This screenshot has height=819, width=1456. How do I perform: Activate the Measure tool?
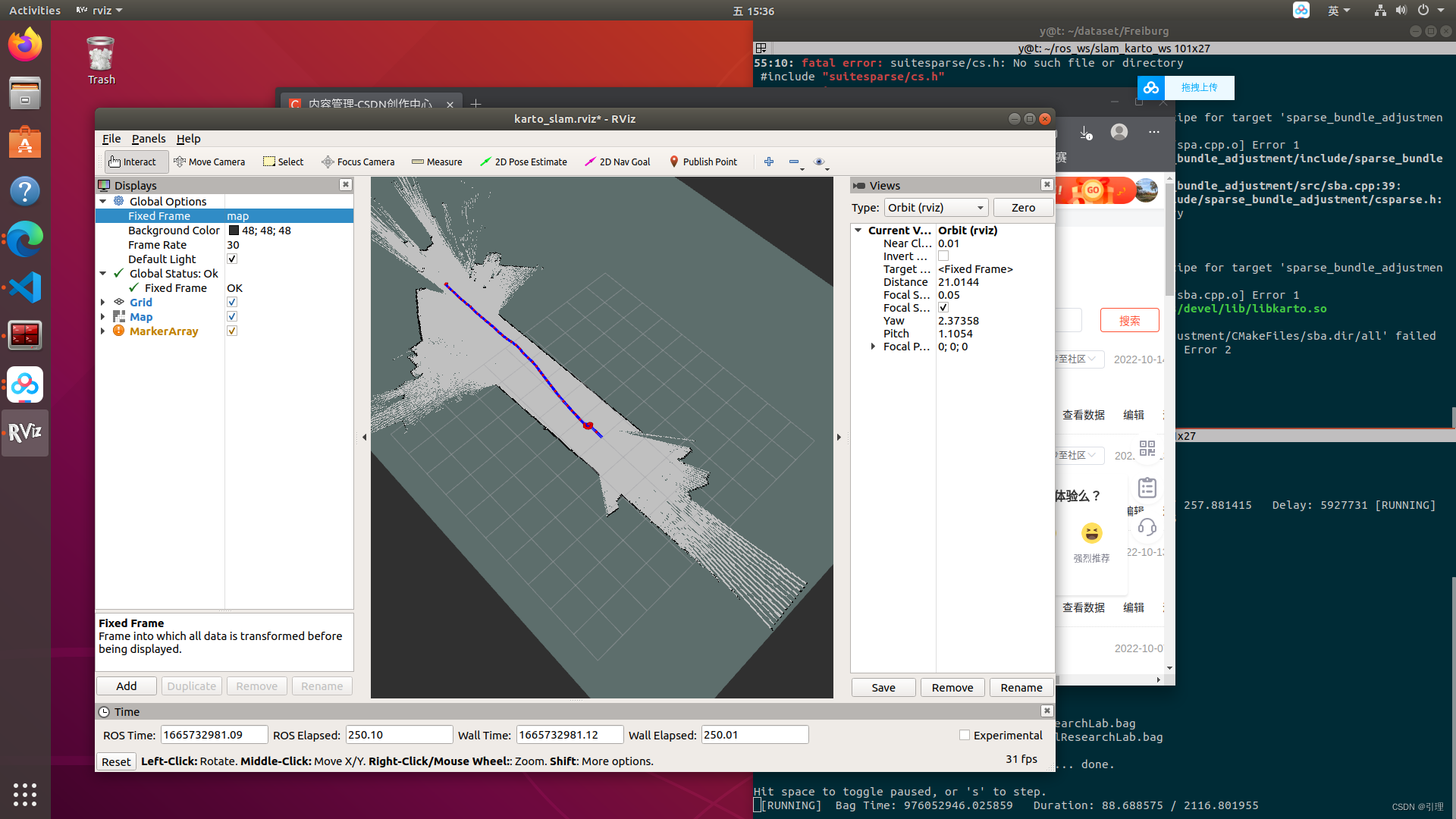pyautogui.click(x=437, y=162)
